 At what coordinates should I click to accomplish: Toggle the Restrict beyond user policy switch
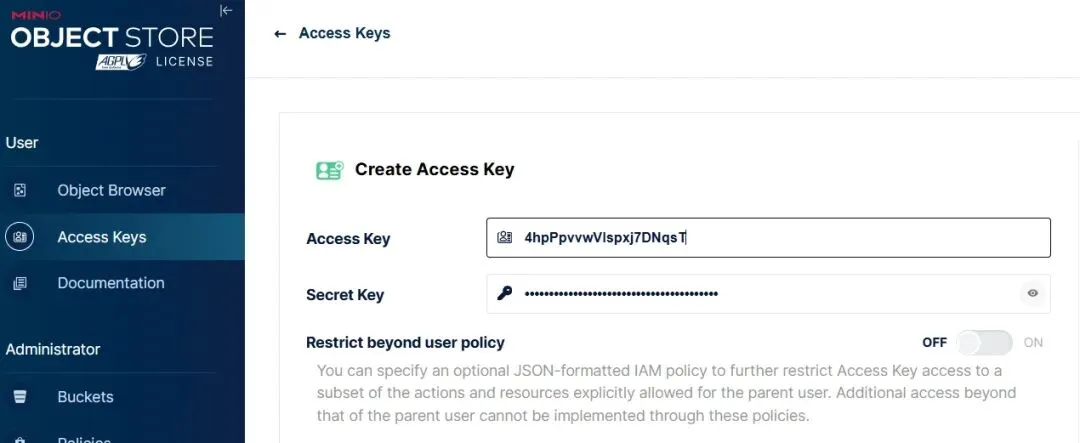(984, 343)
